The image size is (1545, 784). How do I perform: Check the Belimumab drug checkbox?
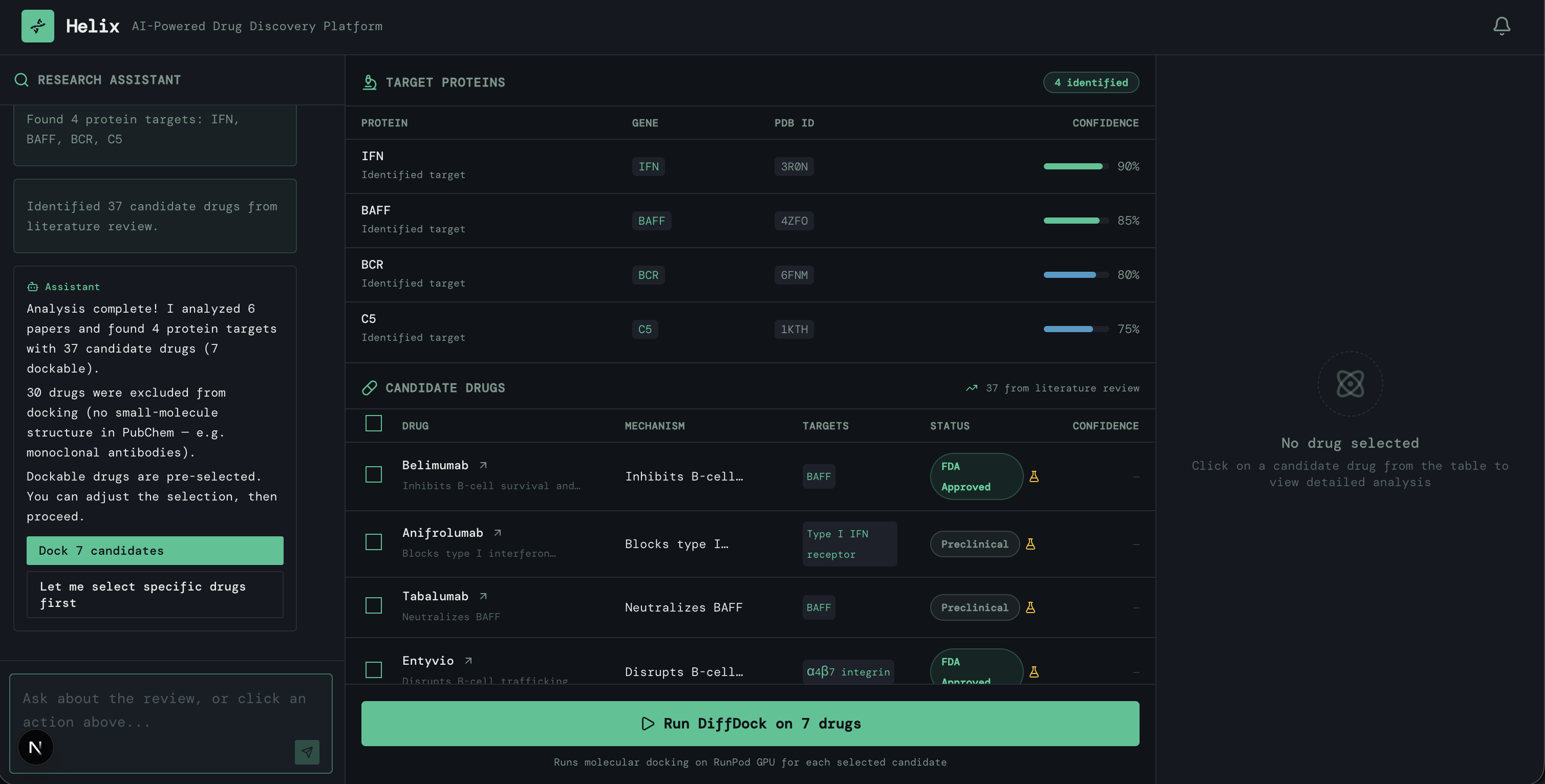coord(374,474)
